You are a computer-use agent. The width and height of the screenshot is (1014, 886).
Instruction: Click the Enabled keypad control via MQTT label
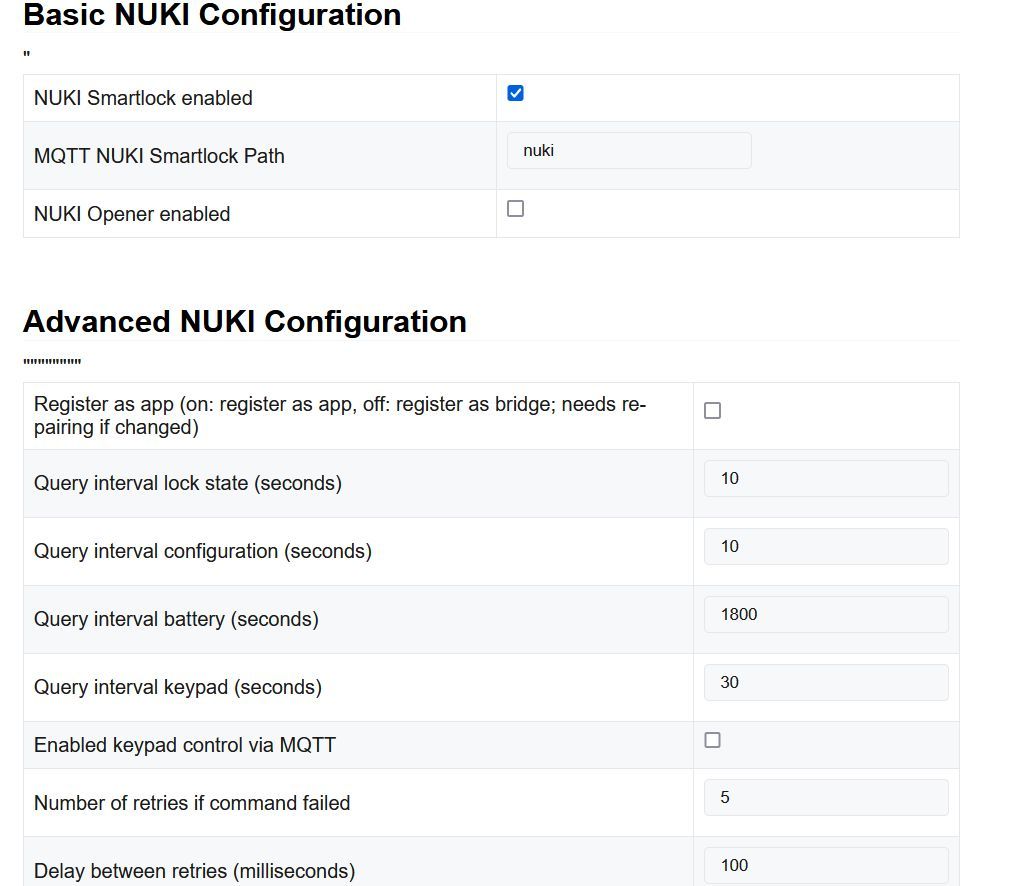(x=185, y=745)
